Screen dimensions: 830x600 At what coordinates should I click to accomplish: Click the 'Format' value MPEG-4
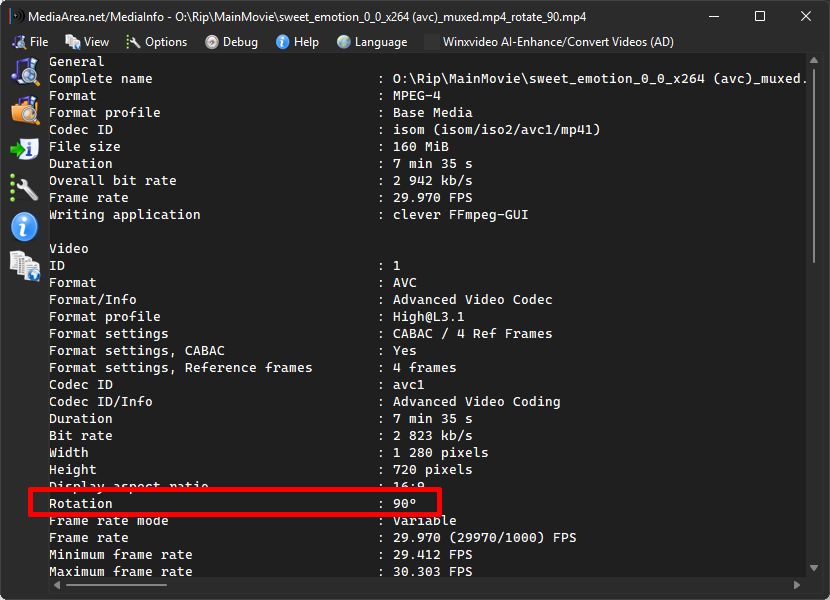click(416, 96)
